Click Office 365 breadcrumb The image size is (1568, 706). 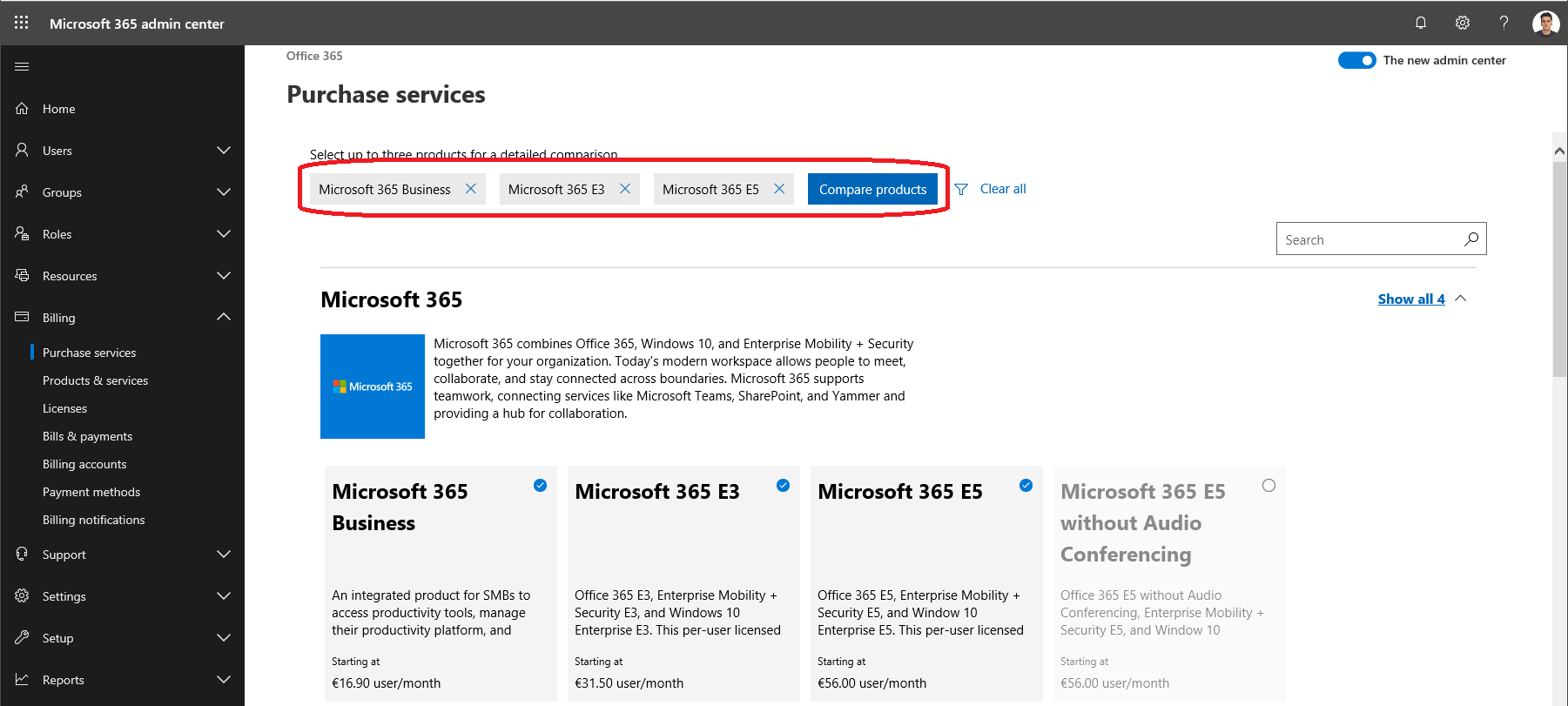coord(314,56)
